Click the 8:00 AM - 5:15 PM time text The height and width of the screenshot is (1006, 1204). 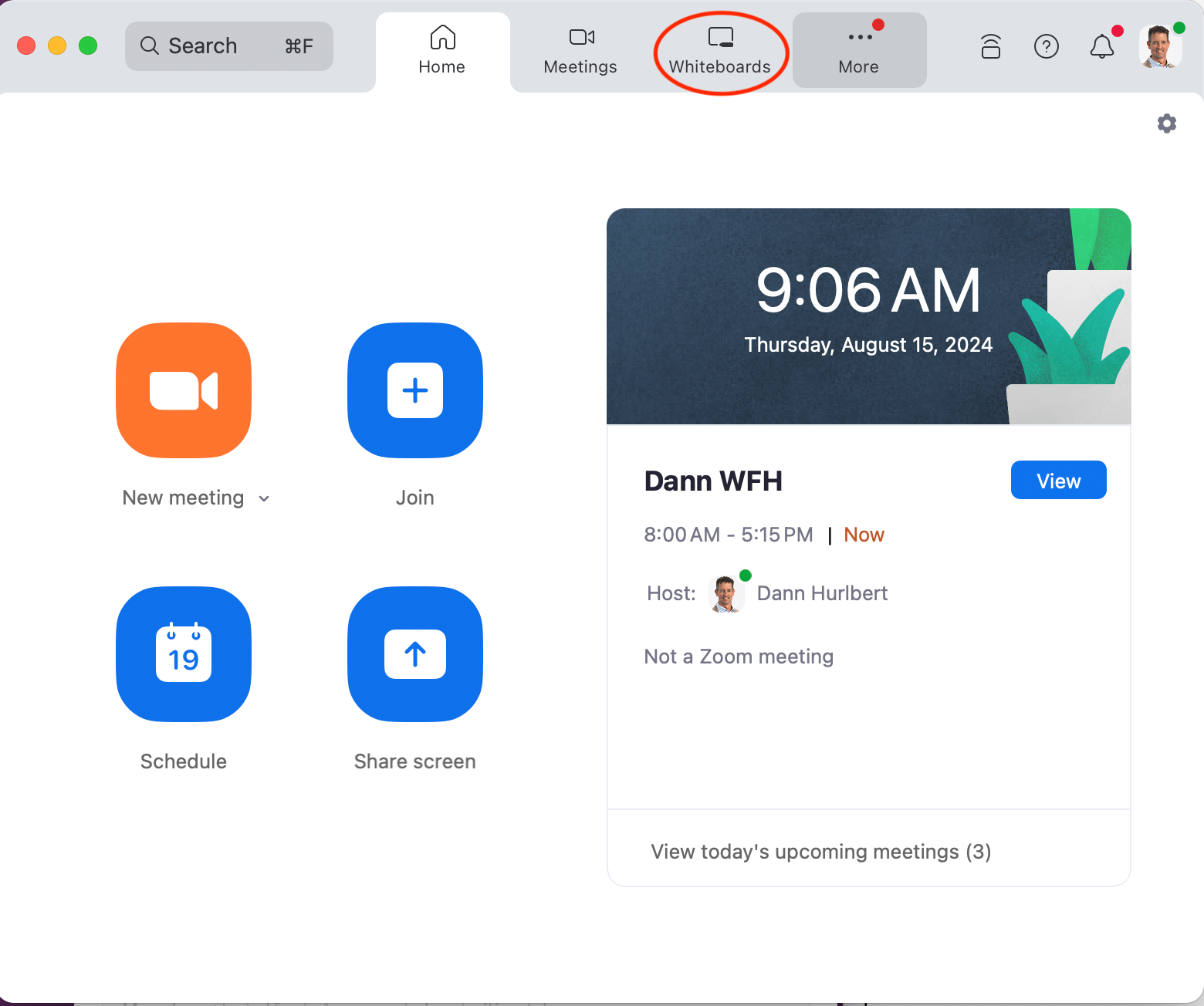(729, 535)
